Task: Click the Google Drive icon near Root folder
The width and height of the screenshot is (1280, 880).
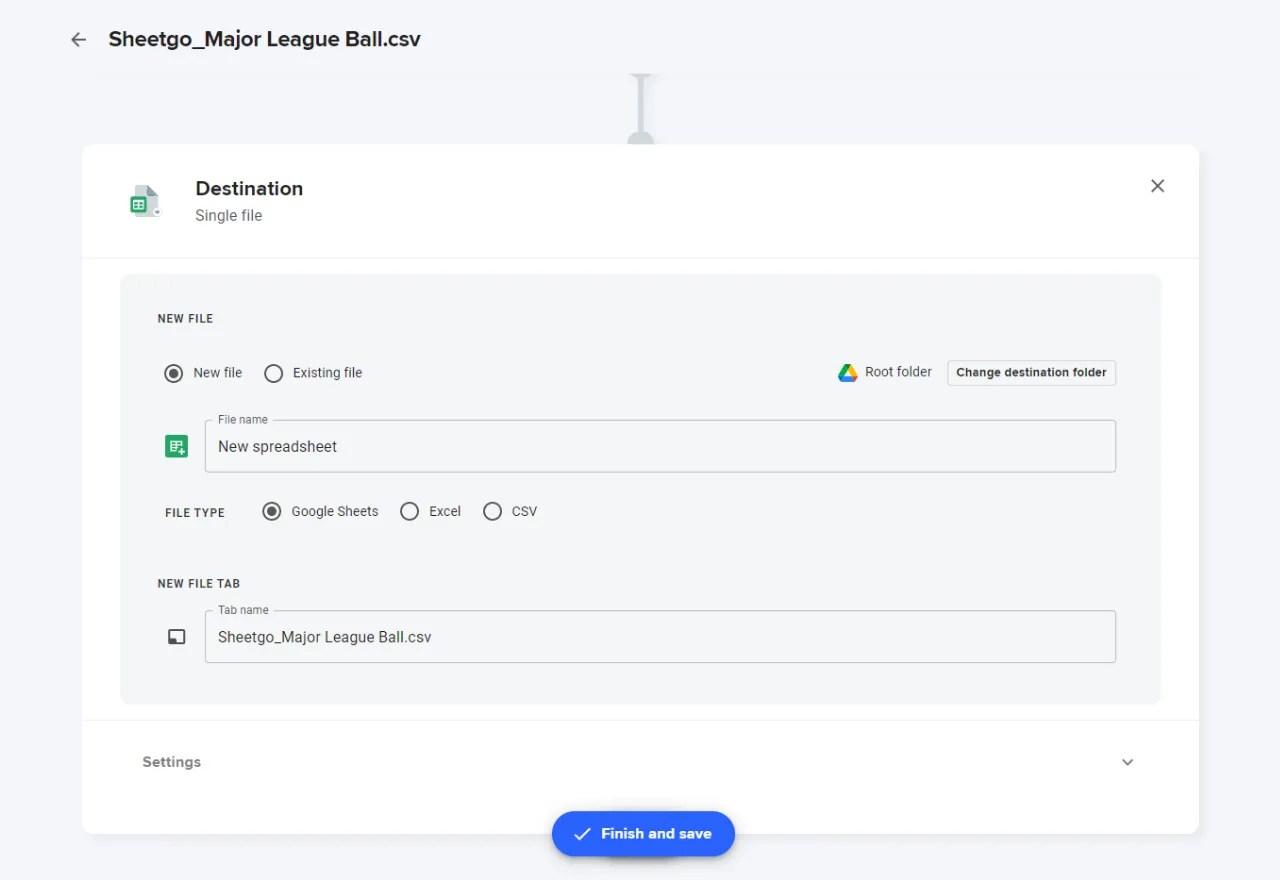Action: click(x=848, y=372)
